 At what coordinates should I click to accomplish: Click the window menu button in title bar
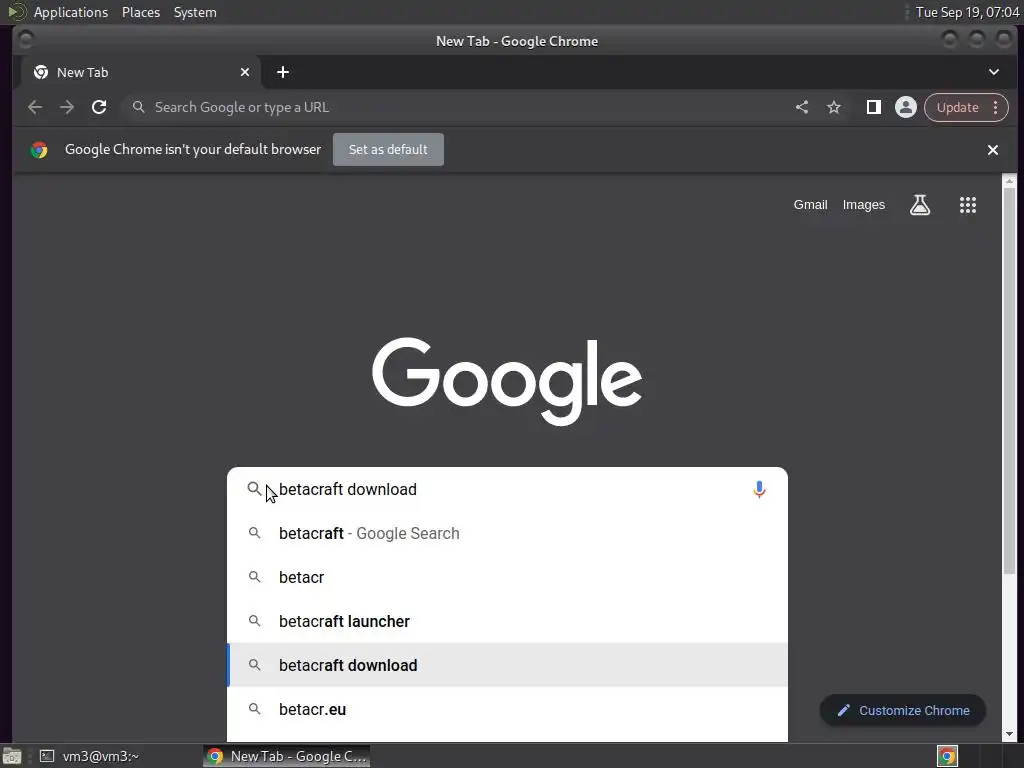click(x=25, y=40)
